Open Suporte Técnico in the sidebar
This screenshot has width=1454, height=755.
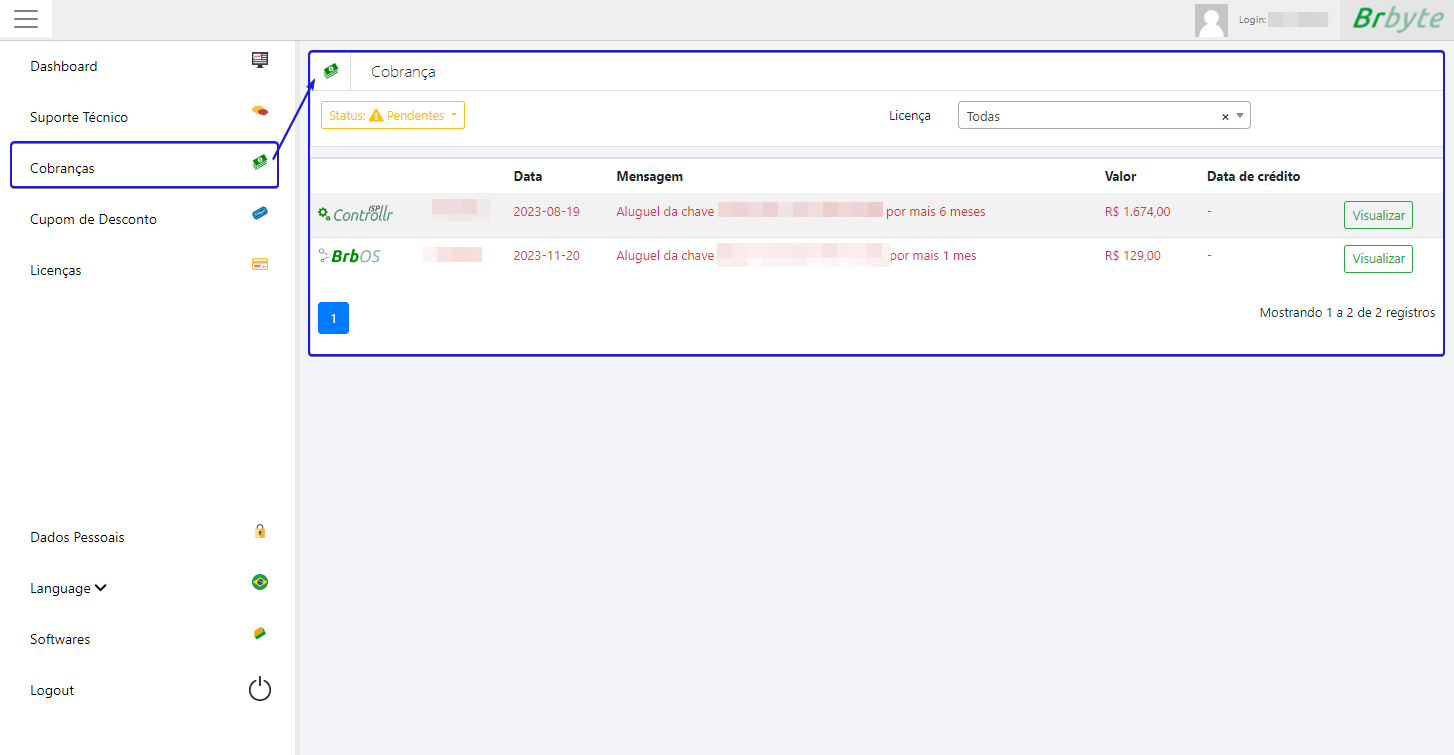point(79,117)
